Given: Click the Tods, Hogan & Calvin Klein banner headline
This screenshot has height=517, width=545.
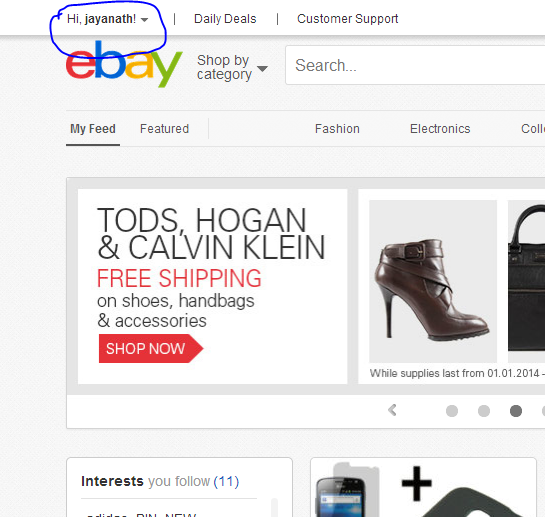Looking at the screenshot, I should click(211, 234).
